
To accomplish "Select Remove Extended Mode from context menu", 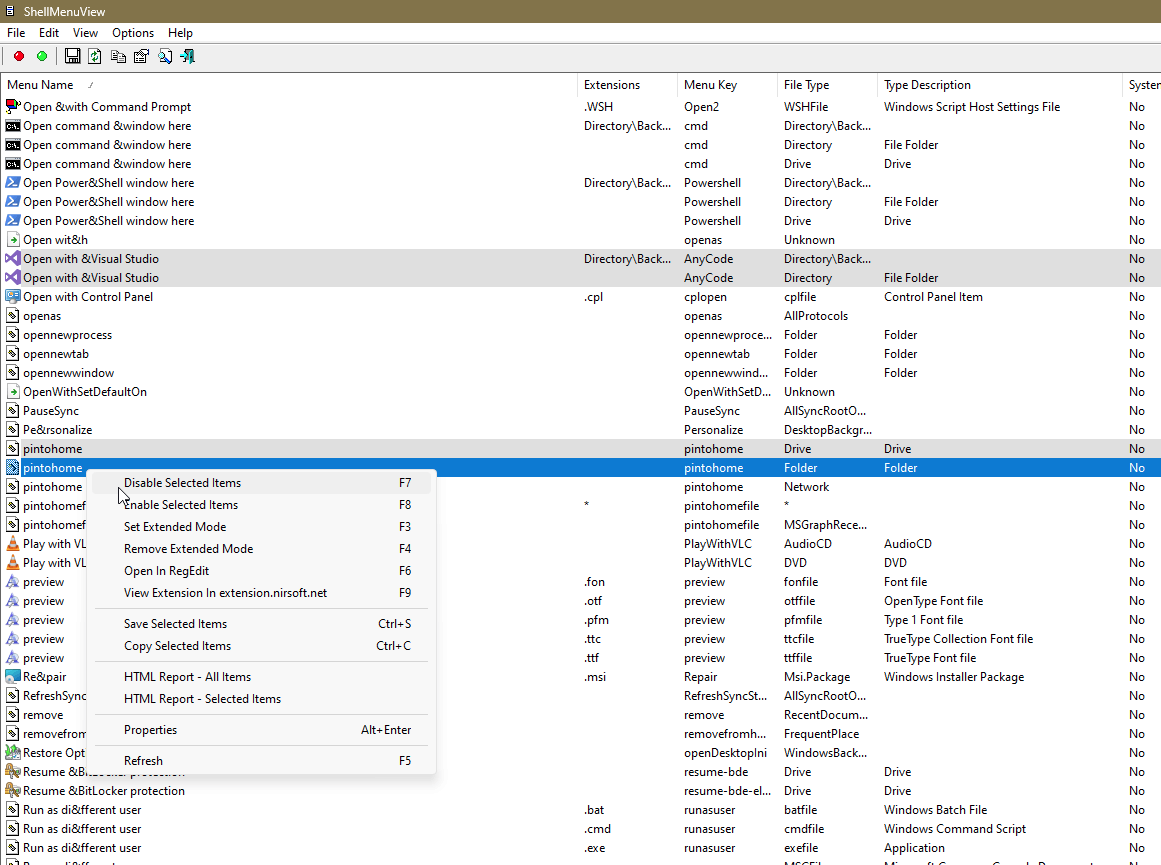I will pyautogui.click(x=261, y=549).
